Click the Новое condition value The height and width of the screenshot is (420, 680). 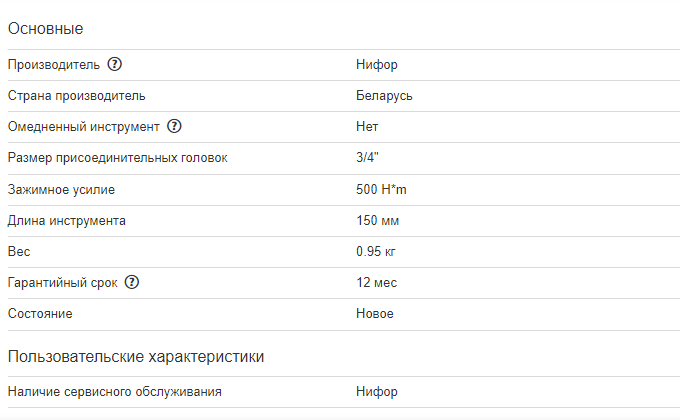[375, 313]
